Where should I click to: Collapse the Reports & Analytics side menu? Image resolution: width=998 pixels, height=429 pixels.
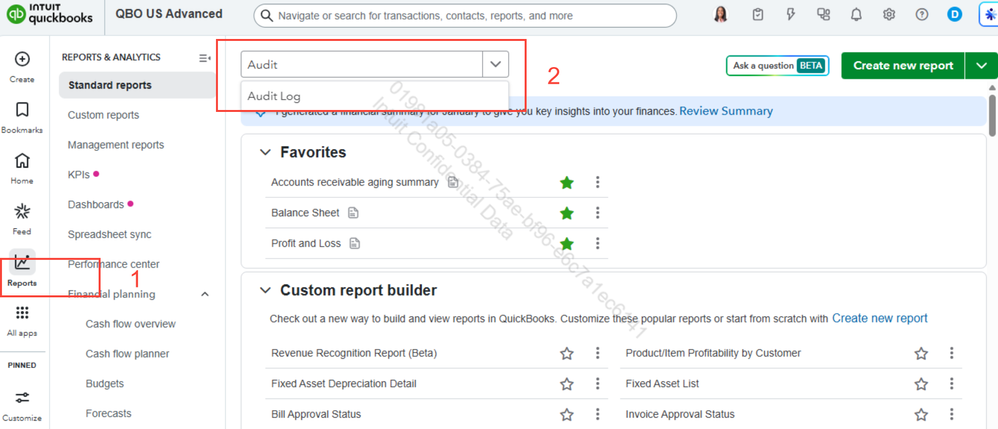pyautogui.click(x=204, y=58)
